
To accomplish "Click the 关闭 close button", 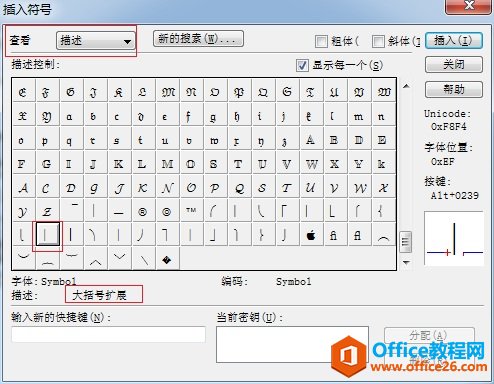I will coord(454,64).
